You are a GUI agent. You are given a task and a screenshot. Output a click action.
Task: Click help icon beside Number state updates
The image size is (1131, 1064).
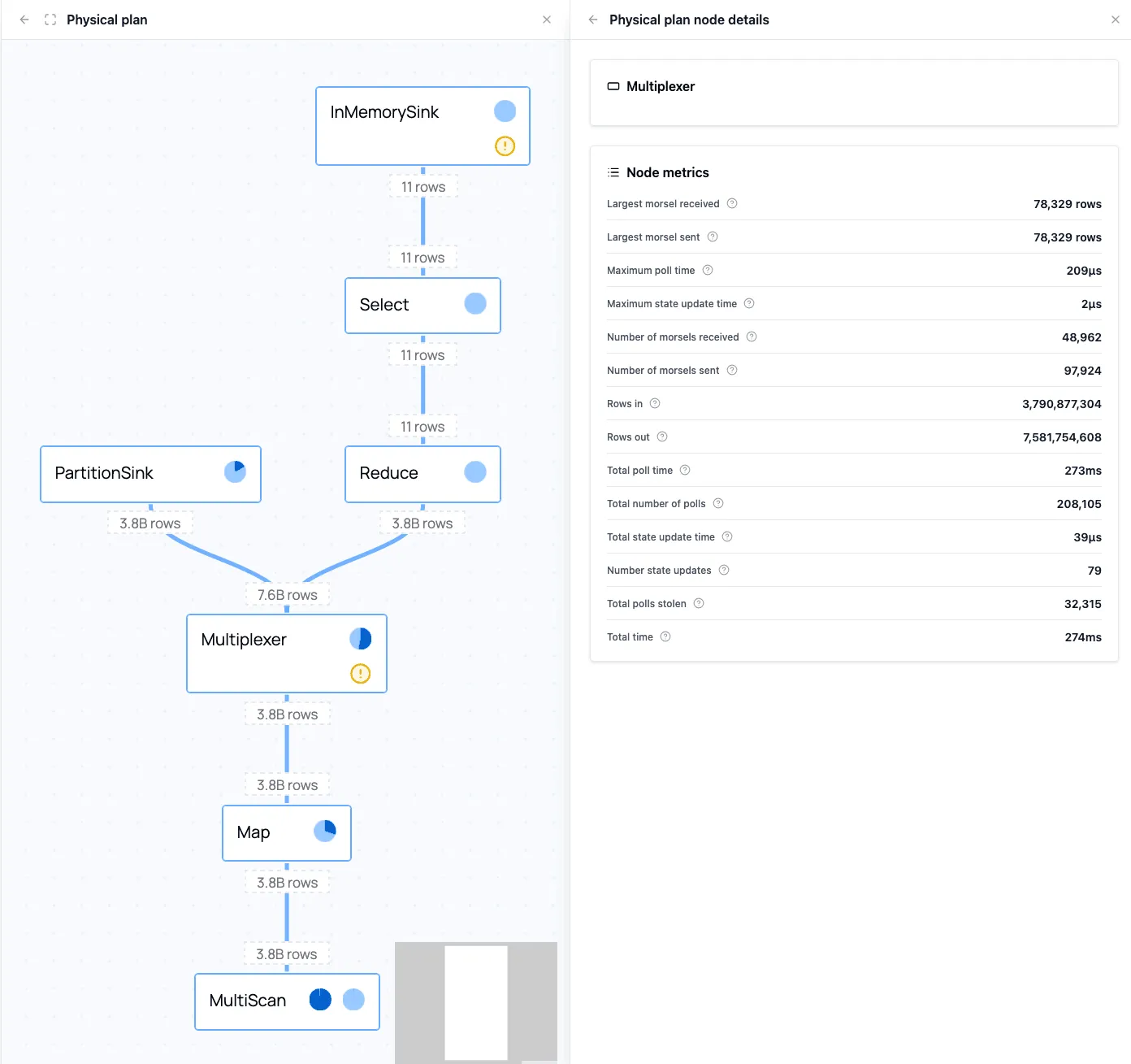pyautogui.click(x=724, y=571)
